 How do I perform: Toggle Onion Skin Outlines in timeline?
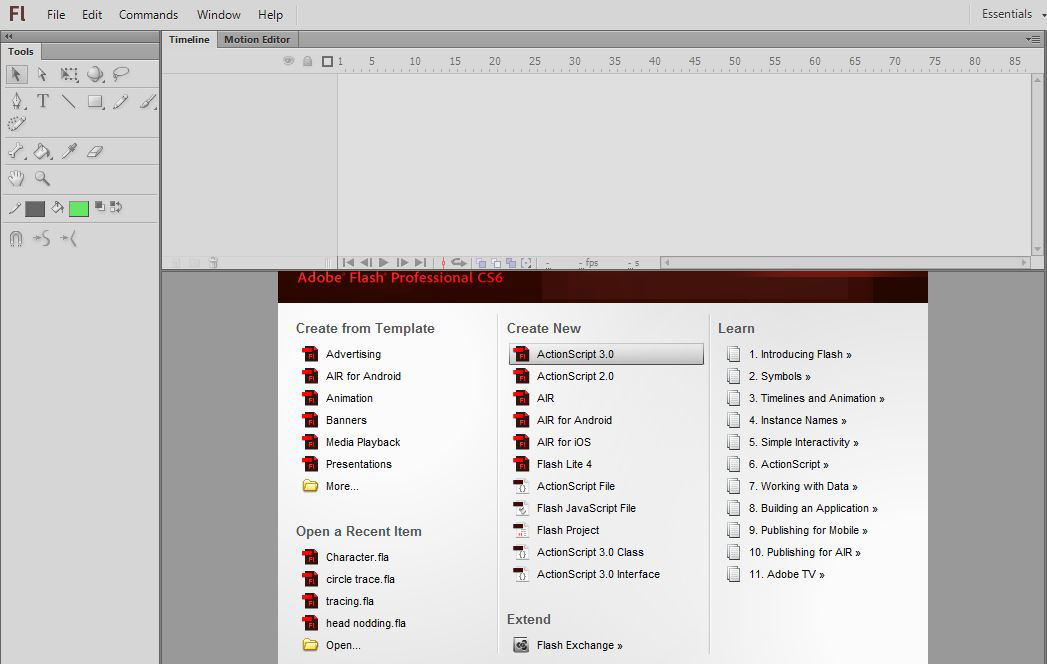click(x=496, y=263)
